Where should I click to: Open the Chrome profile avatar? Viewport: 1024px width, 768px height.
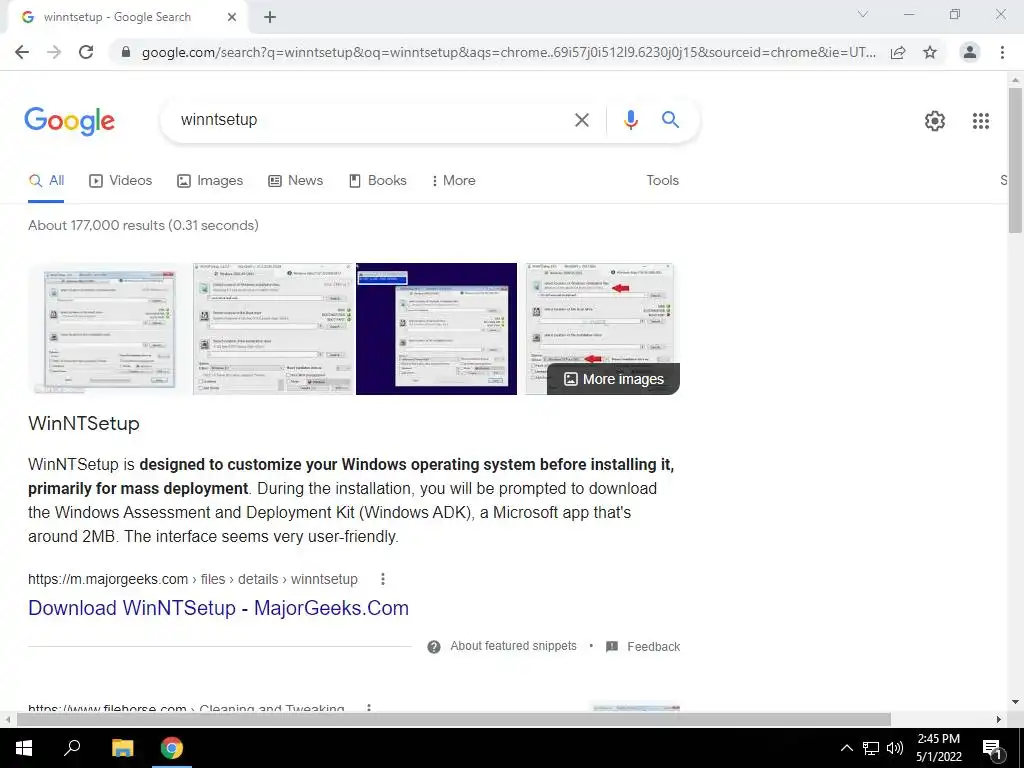(970, 52)
